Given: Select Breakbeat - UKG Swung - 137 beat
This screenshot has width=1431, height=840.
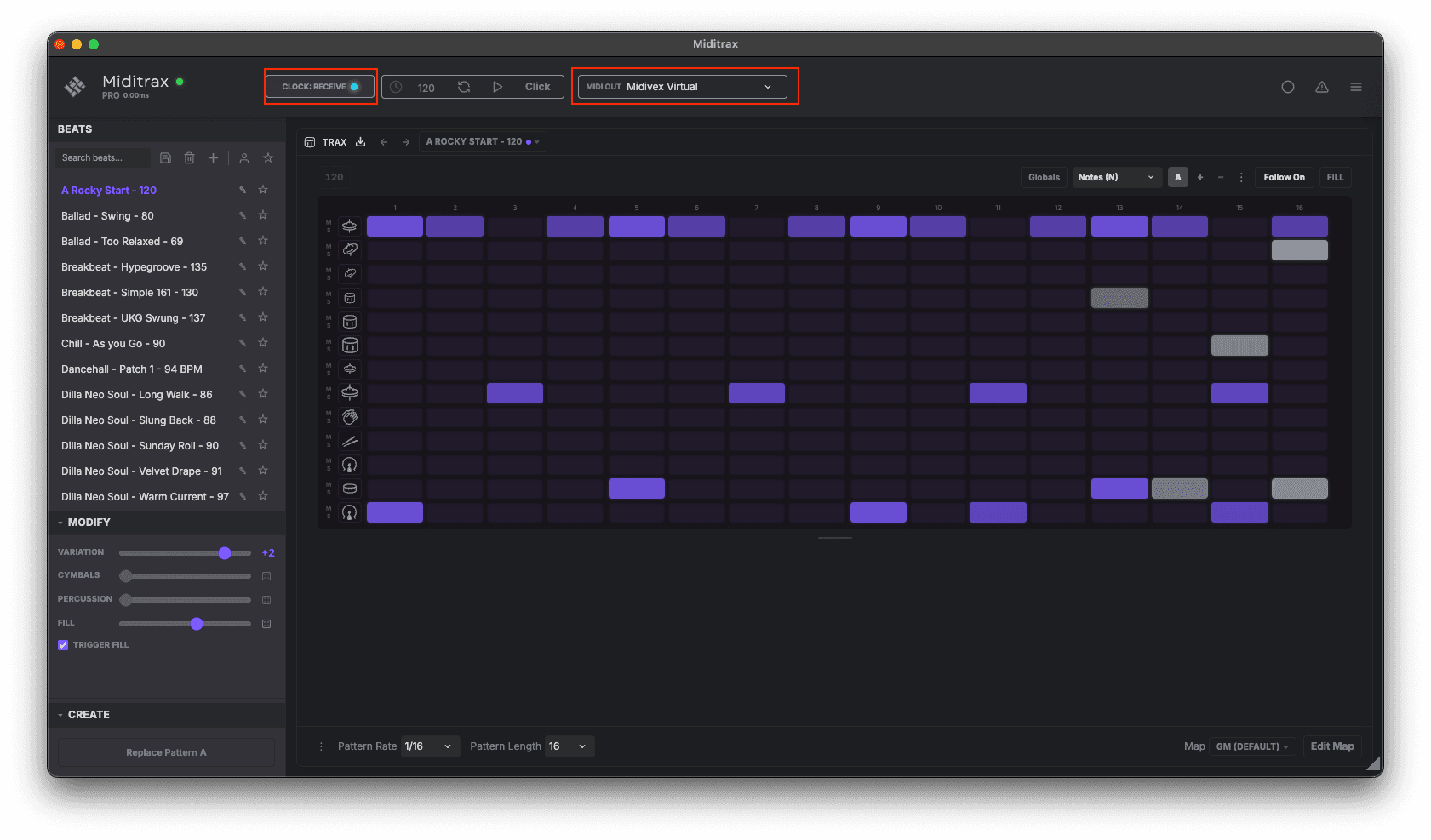Looking at the screenshot, I should coord(133,317).
